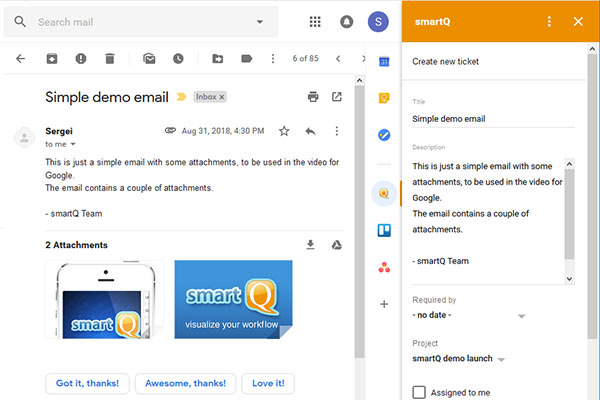The width and height of the screenshot is (600, 400).
Task: Reply with Awesome, thanks!
Action: (186, 384)
